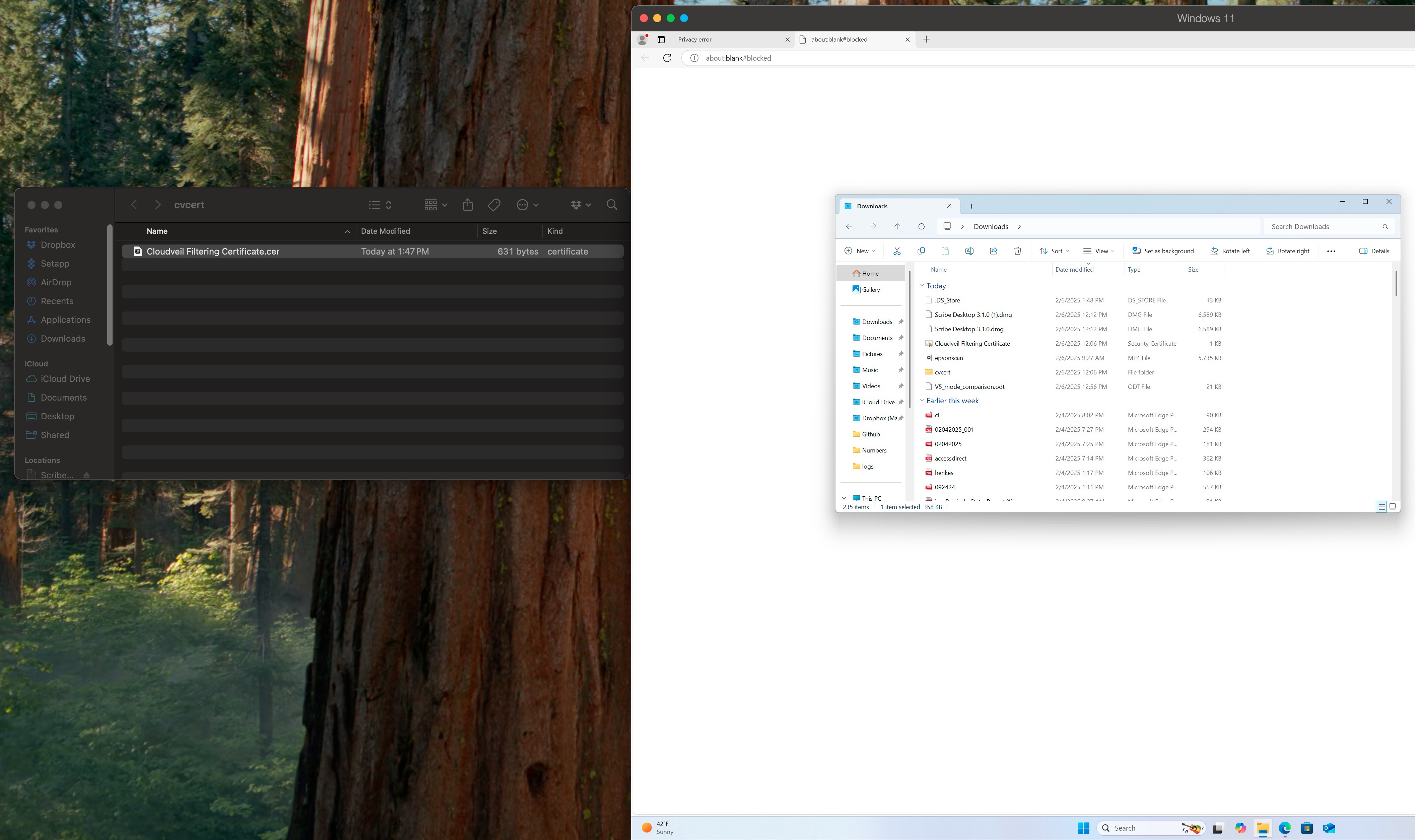Open Task View in Windows taskbar

(1217, 828)
